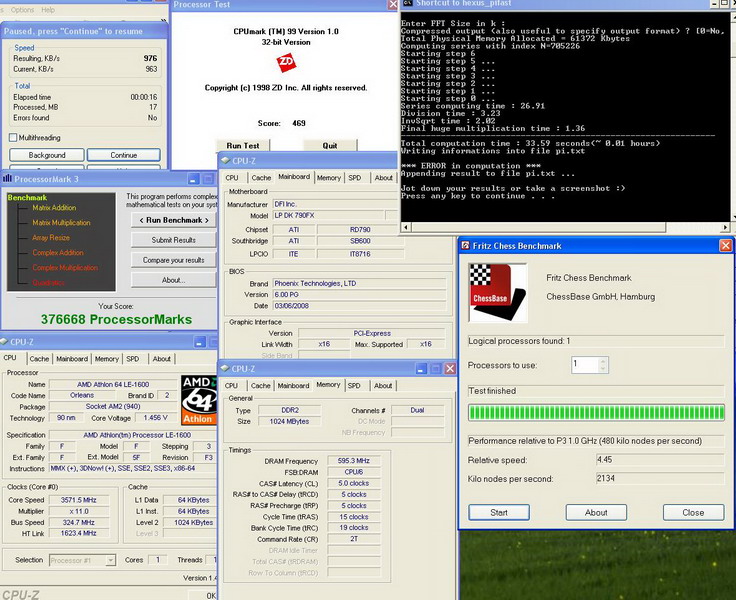Image resolution: width=736 pixels, height=600 pixels.
Task: Click the Core Speed 3571.5 MHz value
Action: 79,500
